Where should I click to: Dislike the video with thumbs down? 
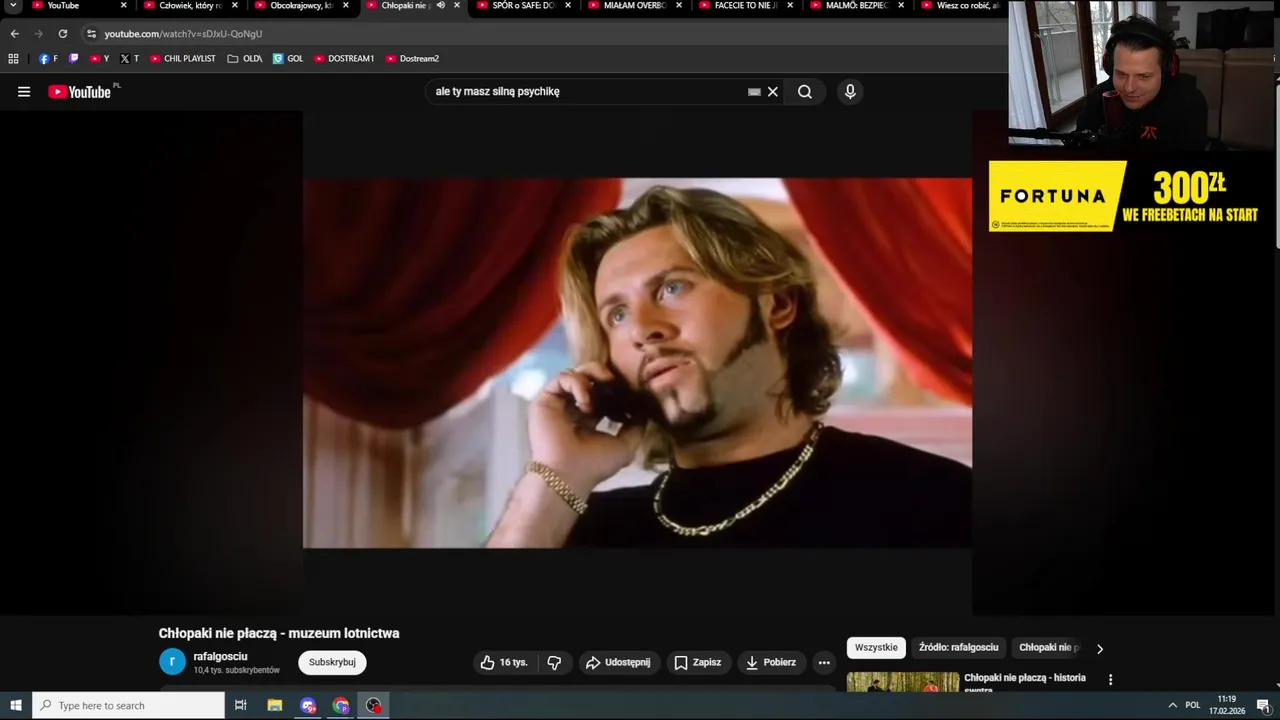(x=554, y=662)
